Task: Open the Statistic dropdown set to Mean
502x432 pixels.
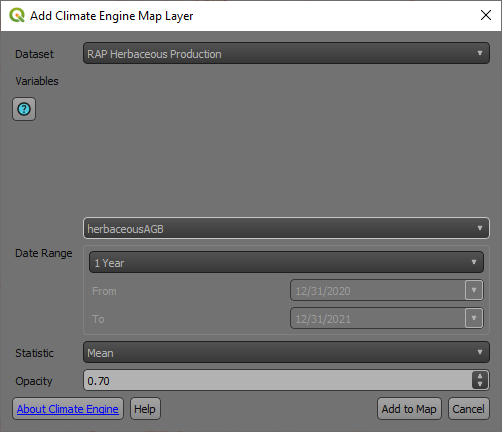Action: (286, 352)
